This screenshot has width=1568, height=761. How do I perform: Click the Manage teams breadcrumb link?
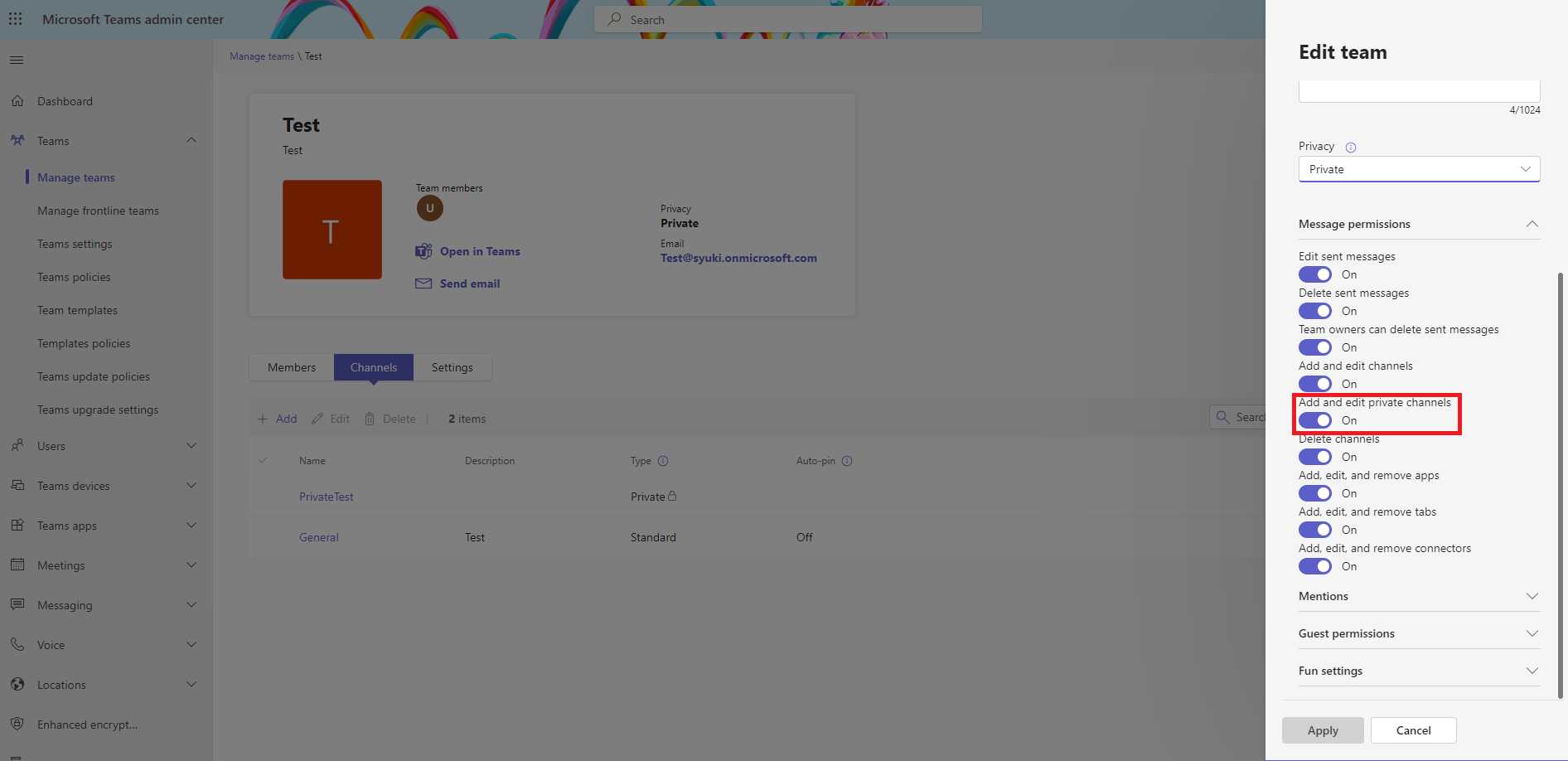[262, 56]
